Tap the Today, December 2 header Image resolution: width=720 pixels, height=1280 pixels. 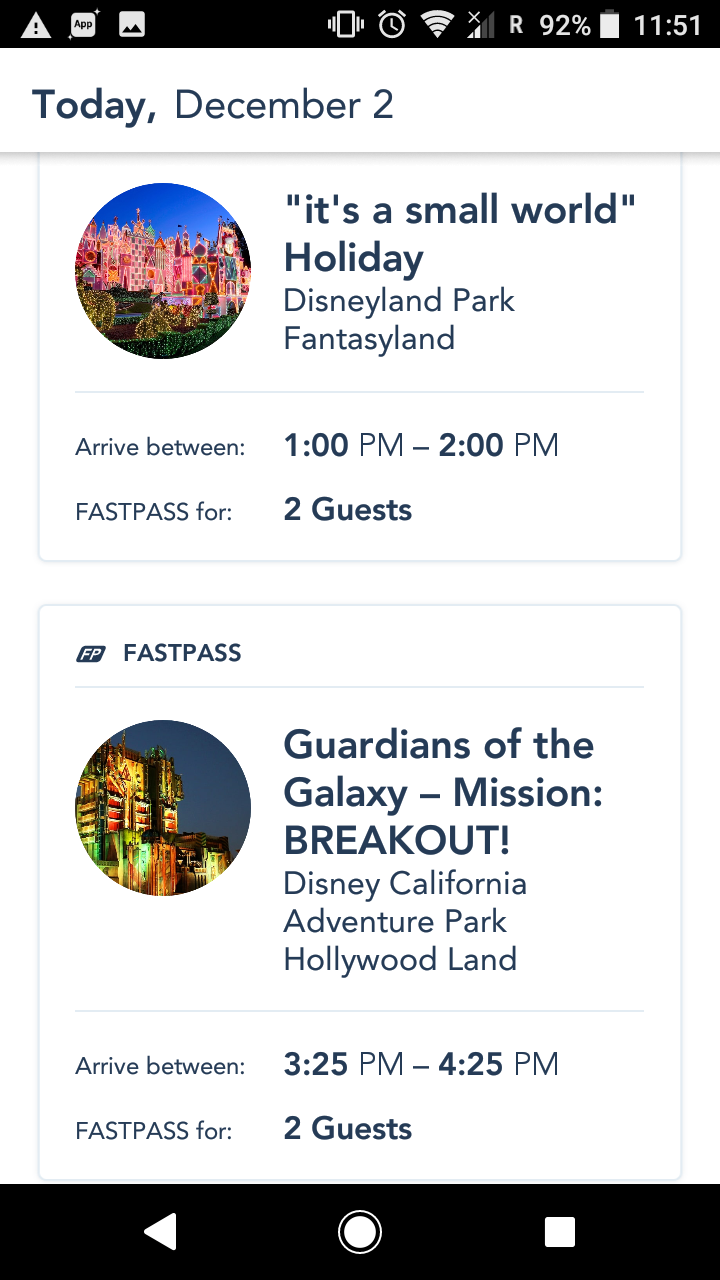pos(213,105)
